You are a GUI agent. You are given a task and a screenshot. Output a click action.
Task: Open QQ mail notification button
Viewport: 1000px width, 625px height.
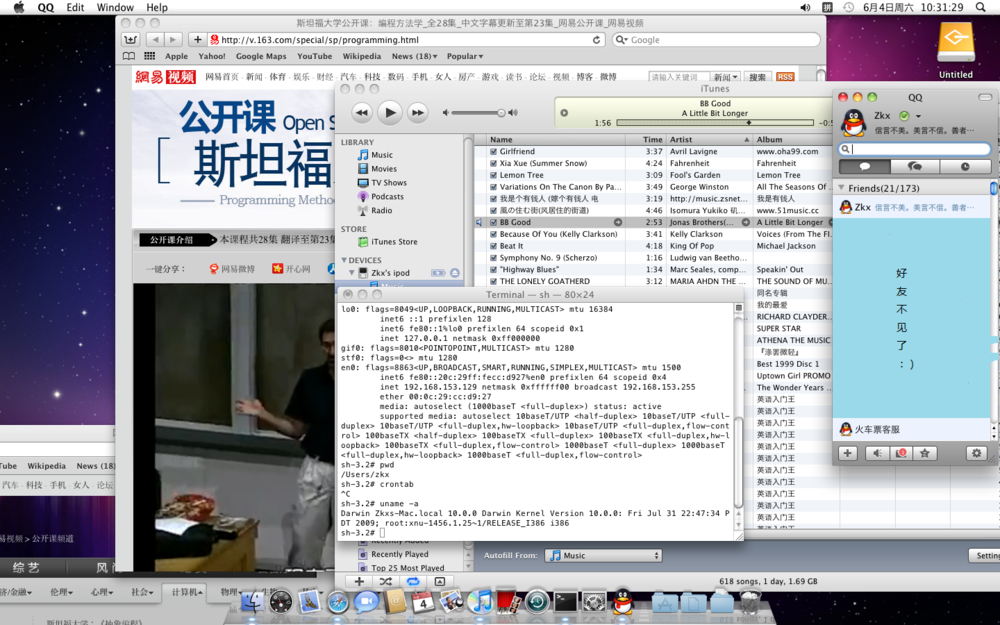coord(901,453)
